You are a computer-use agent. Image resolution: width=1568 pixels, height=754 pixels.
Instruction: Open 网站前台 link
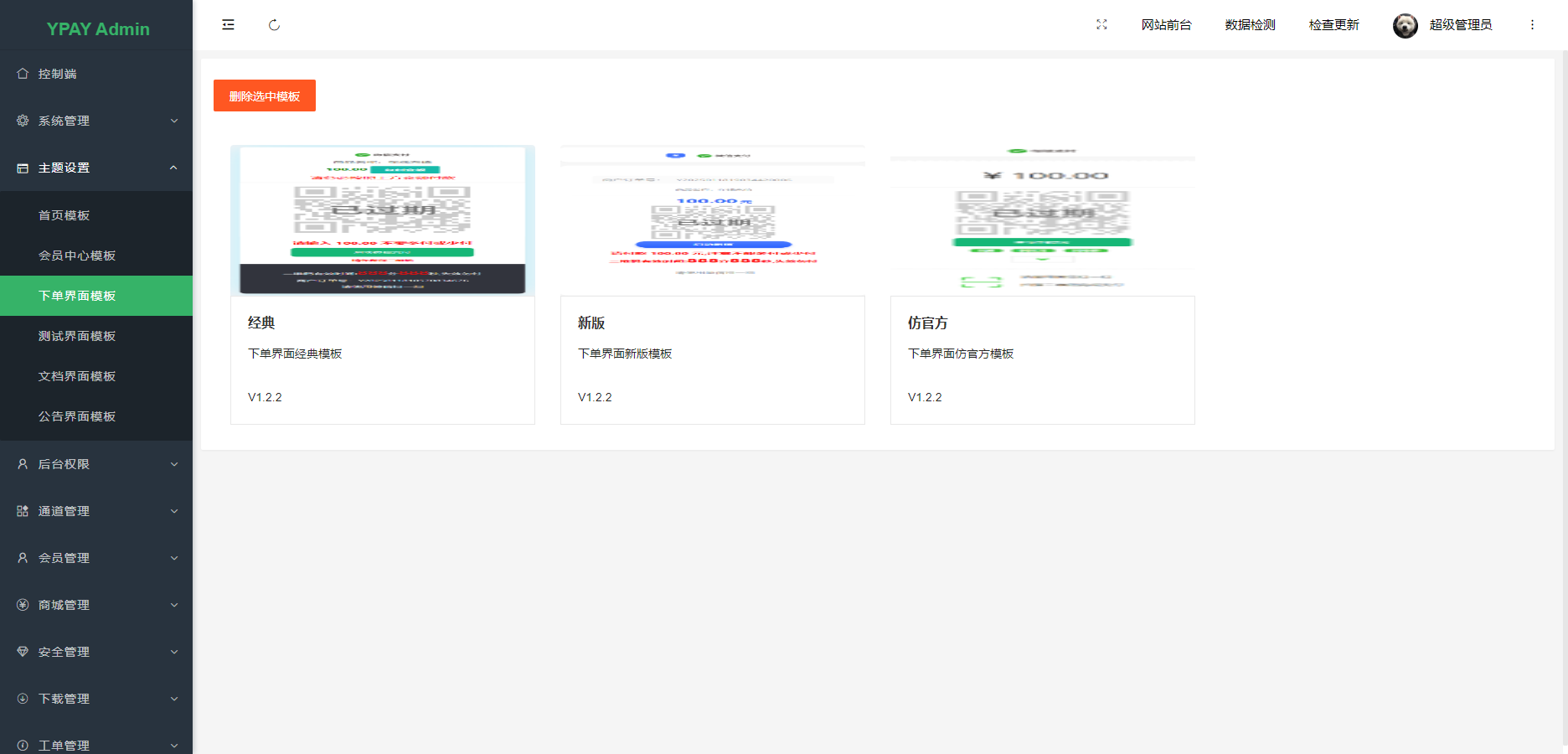click(1168, 24)
